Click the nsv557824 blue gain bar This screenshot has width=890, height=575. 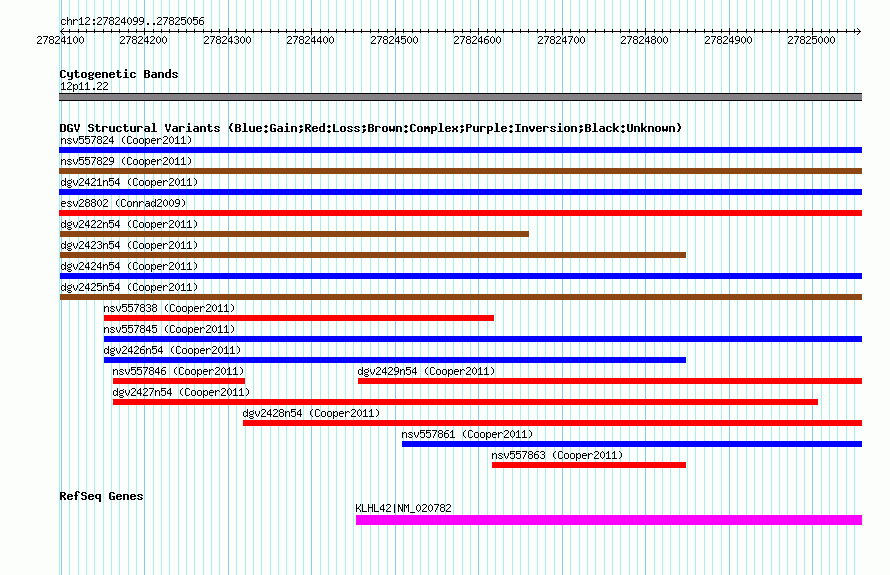pyautogui.click(x=460, y=150)
